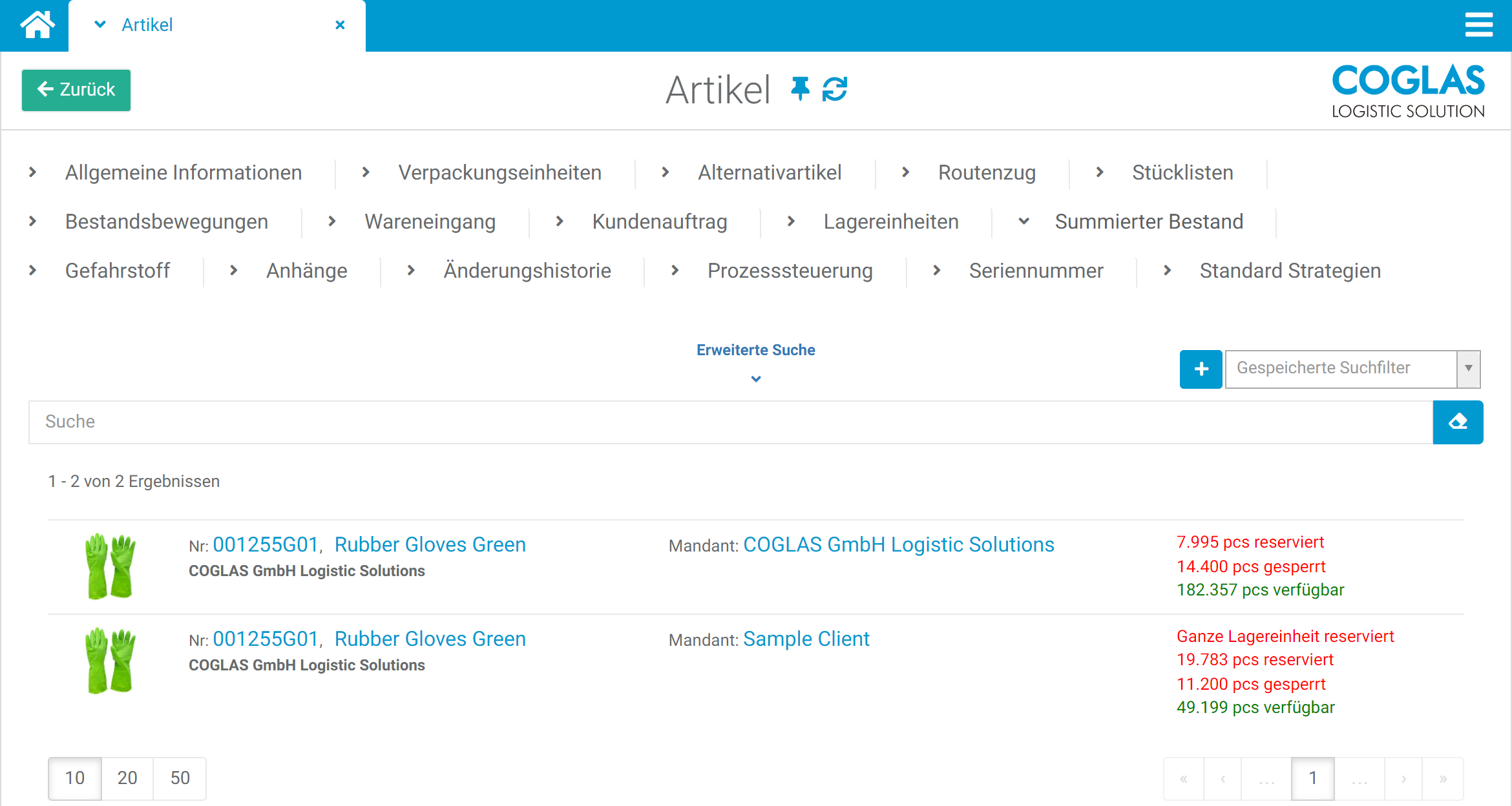Image resolution: width=1512 pixels, height=806 pixels.
Task: Open the Wareneingang section
Action: click(430, 222)
